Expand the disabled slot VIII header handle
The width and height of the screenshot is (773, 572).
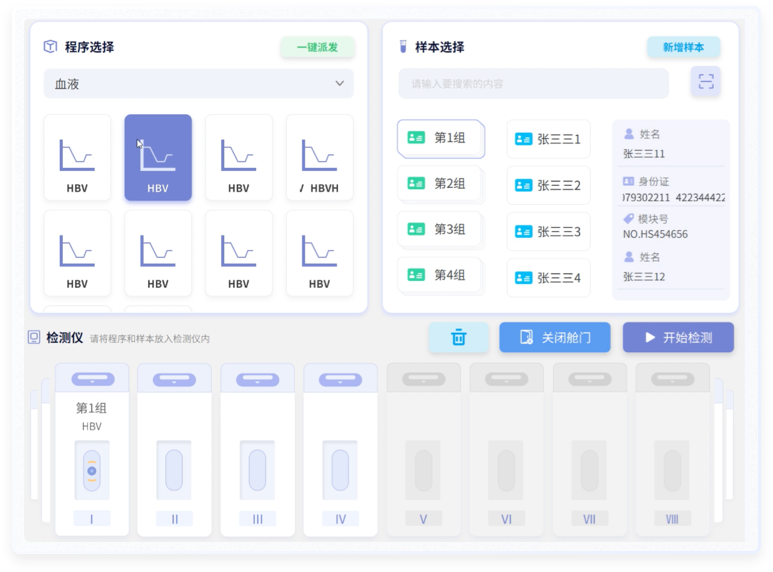point(672,379)
